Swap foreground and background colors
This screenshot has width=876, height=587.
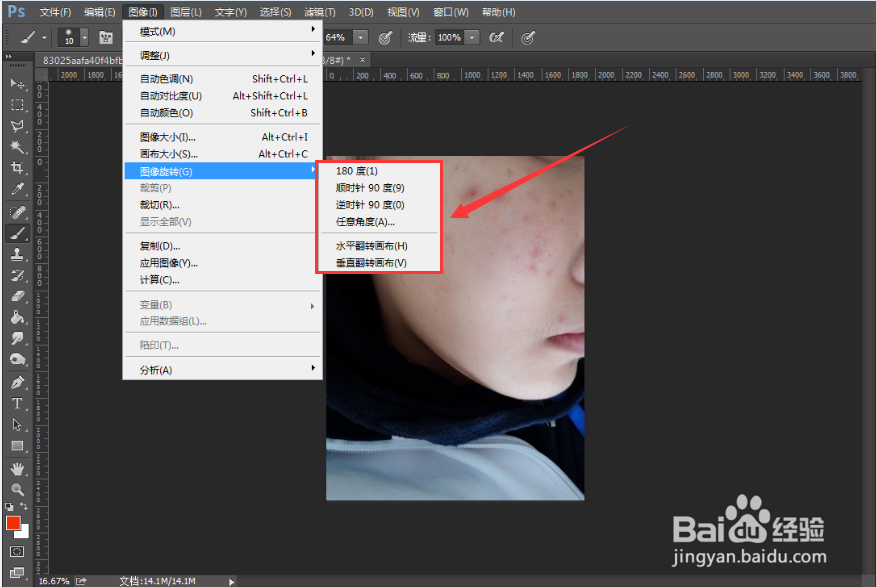[23, 506]
